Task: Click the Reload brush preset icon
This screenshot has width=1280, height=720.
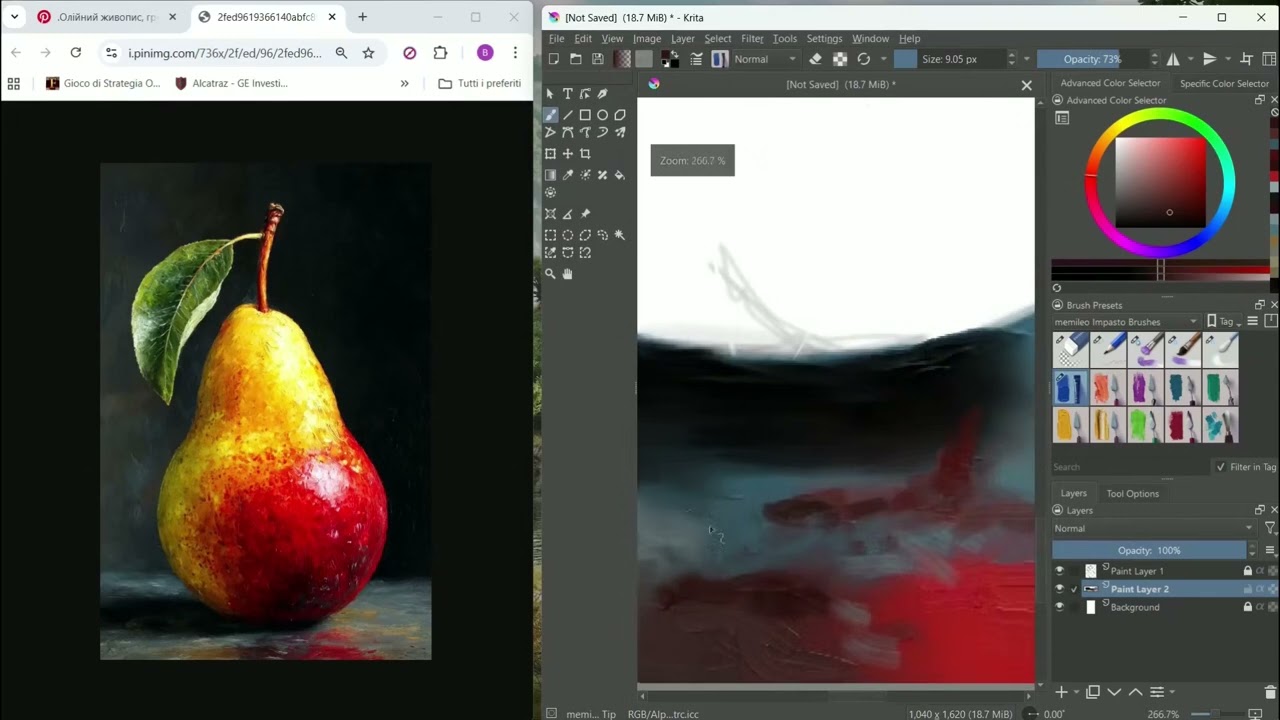Action: (864, 59)
